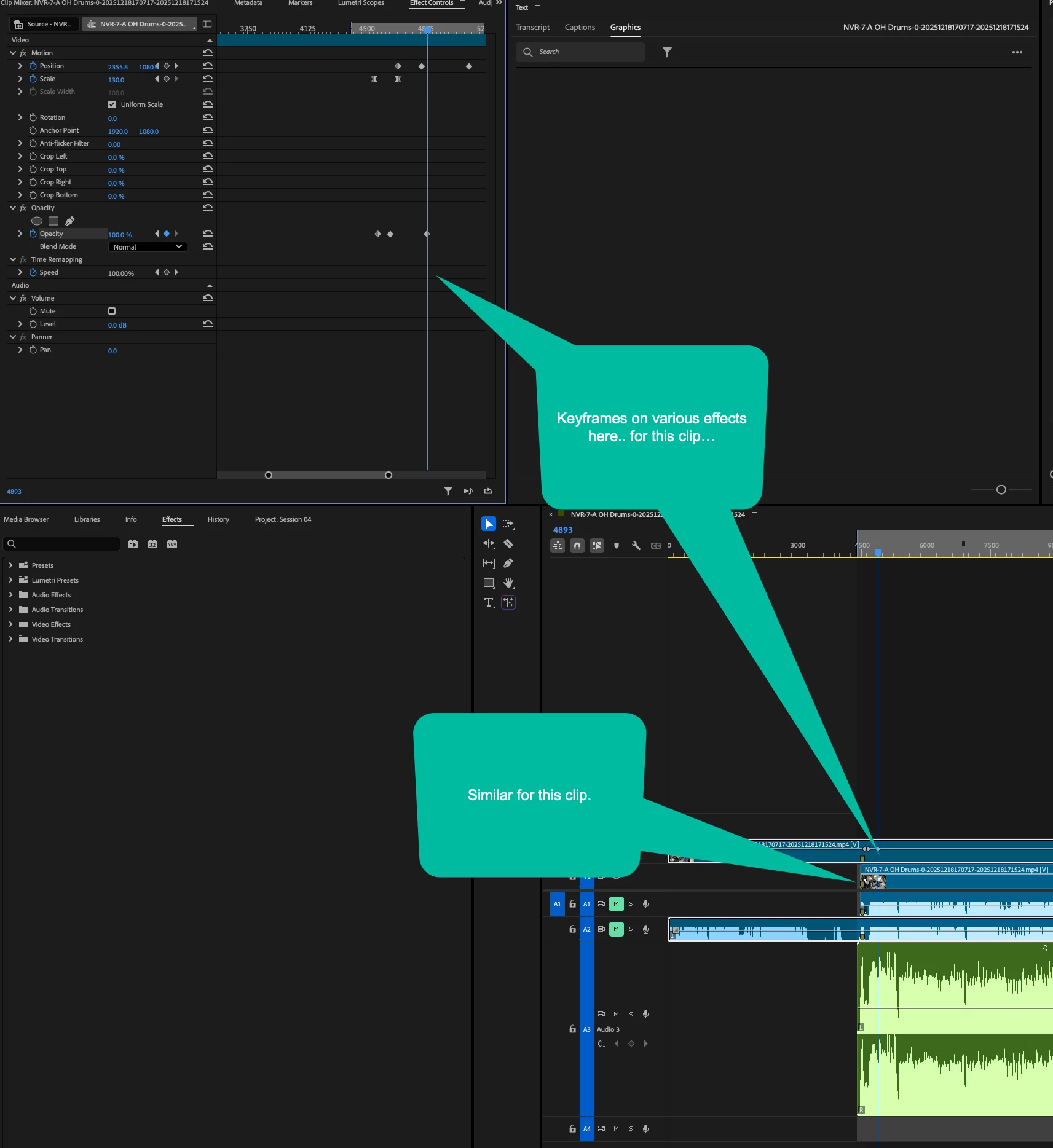Click play-only-audio icon in Effect Controls
This screenshot has height=1148, width=1053.
click(x=468, y=491)
